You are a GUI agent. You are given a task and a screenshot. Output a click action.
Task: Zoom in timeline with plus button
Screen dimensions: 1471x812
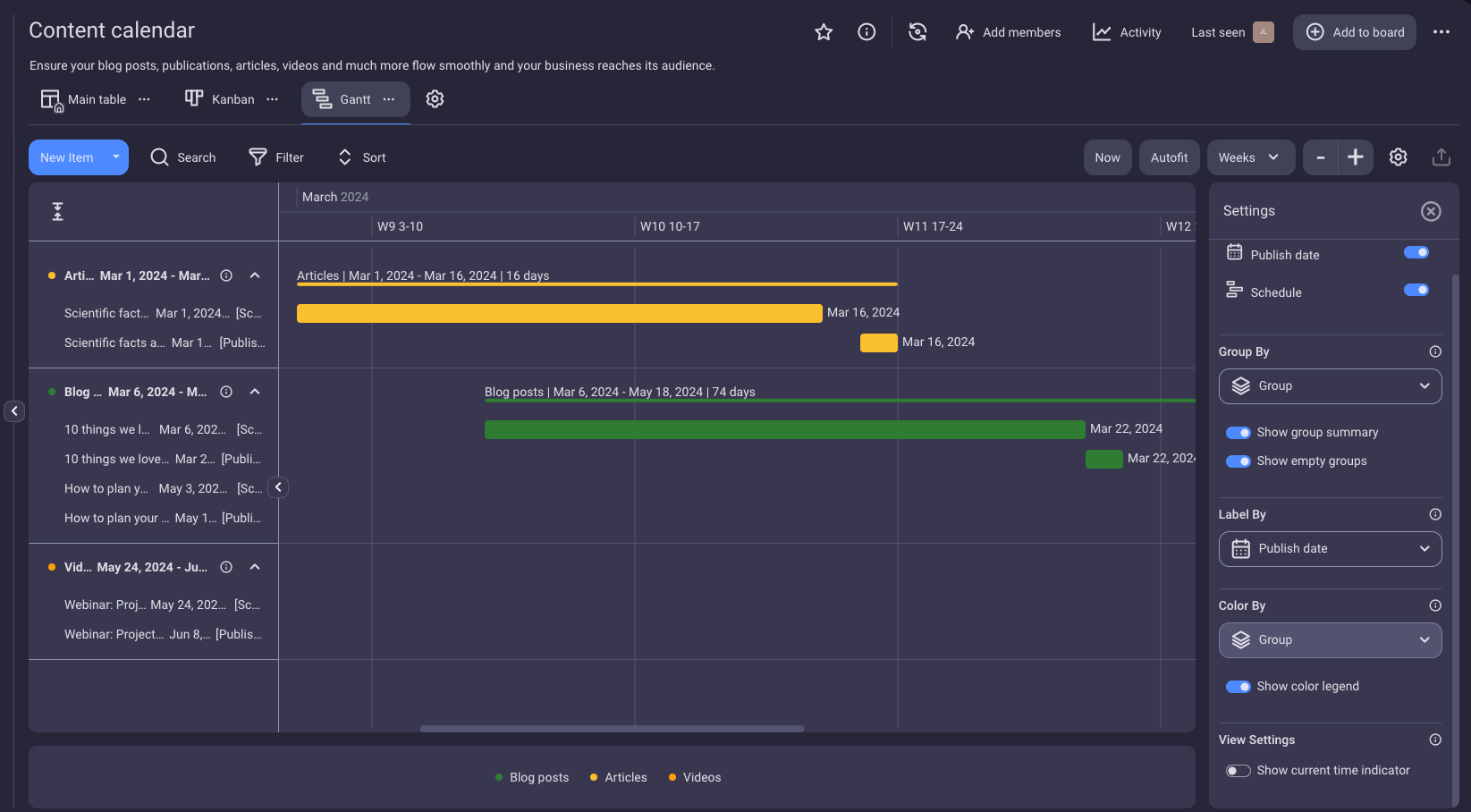point(1356,157)
